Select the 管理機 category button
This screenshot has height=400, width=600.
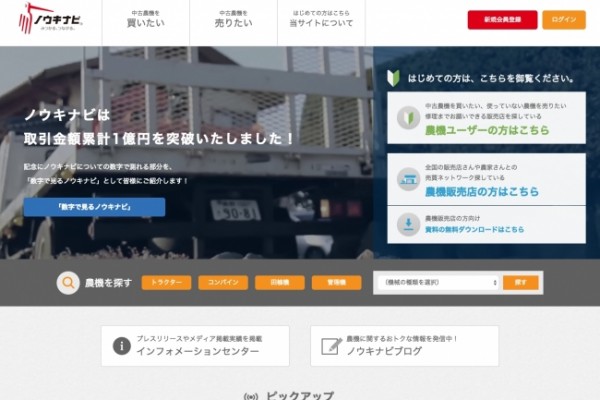pyautogui.click(x=337, y=282)
